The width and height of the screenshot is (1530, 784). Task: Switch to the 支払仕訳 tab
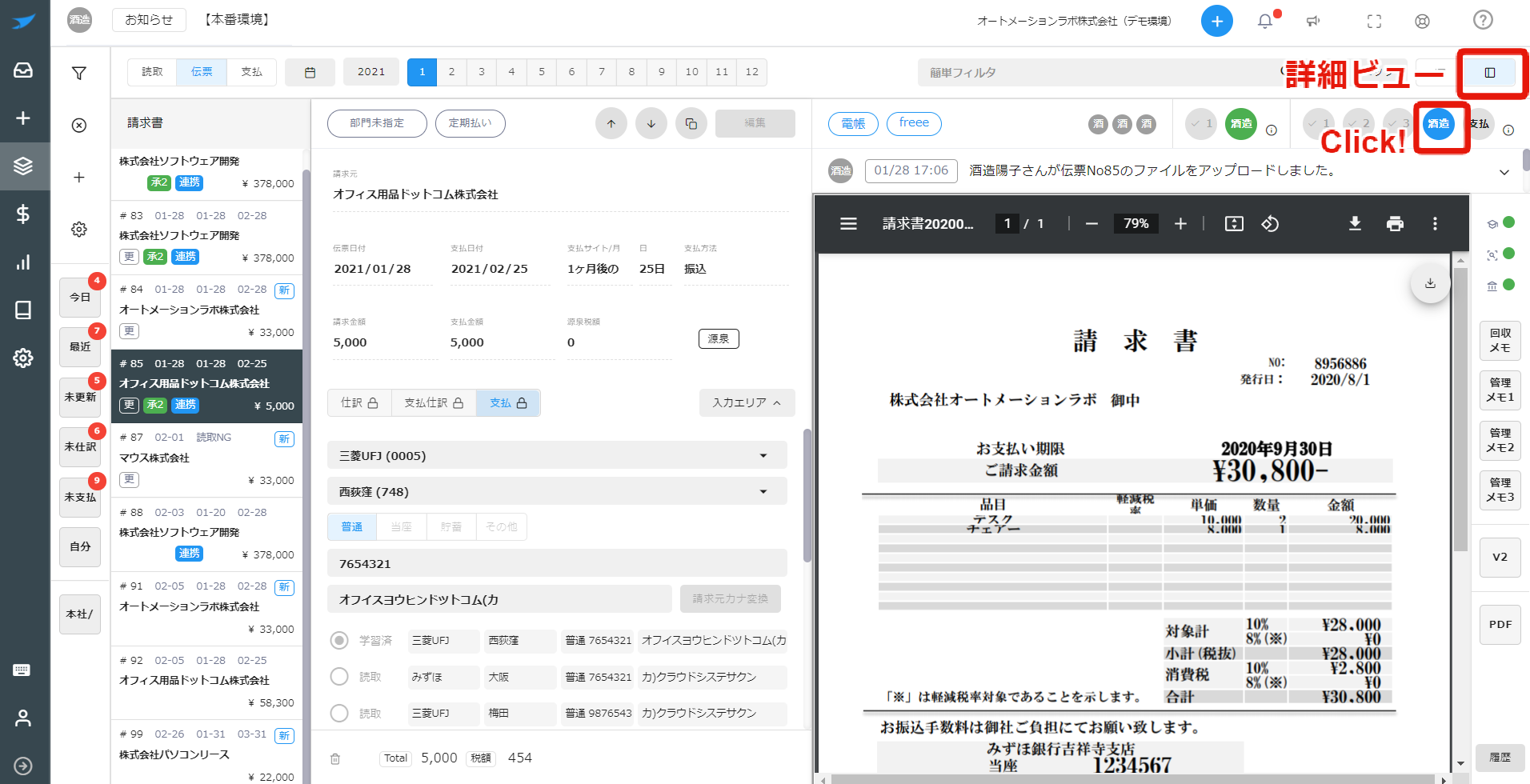[434, 403]
